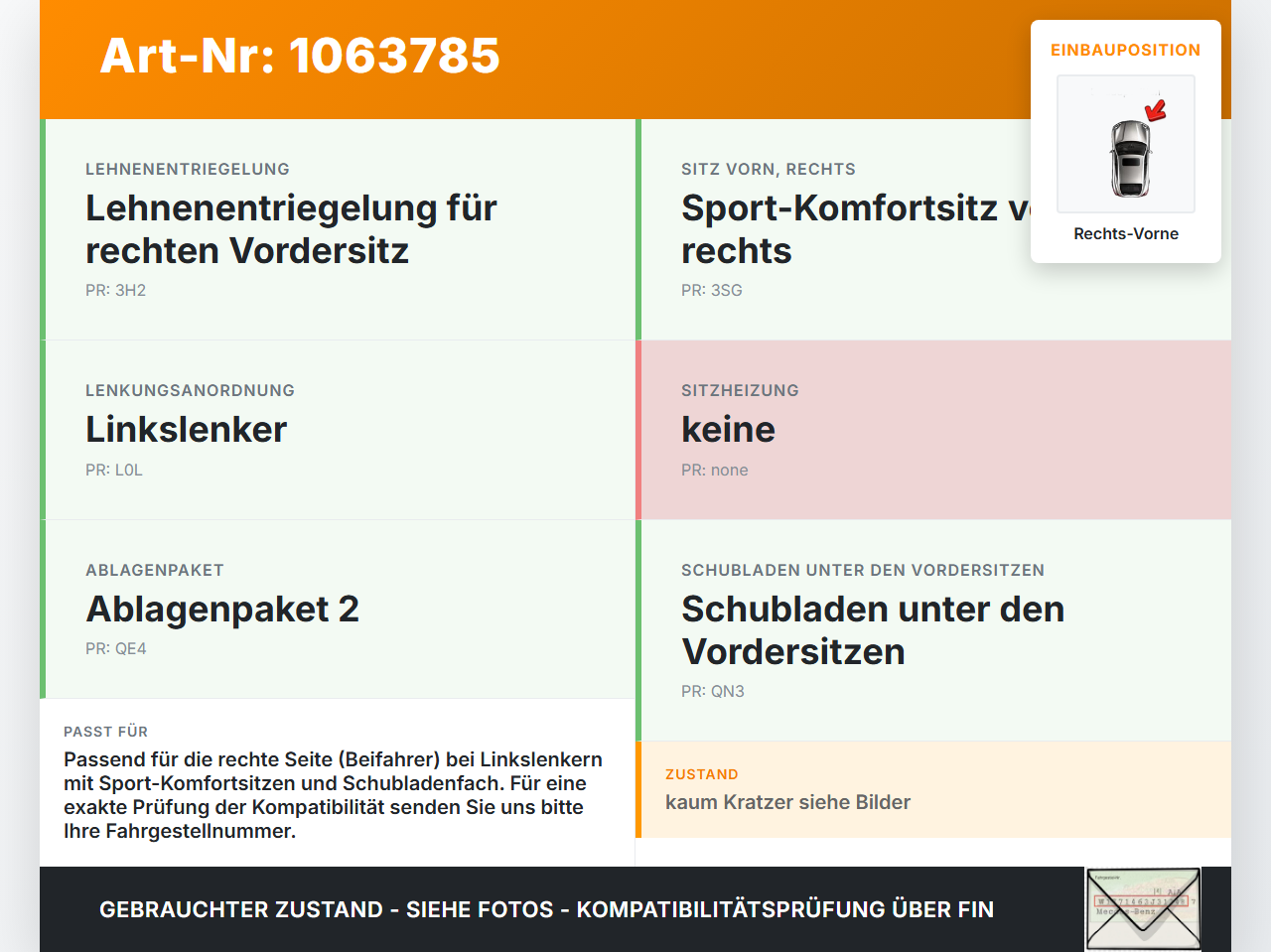Click the PR: 3SG code
This screenshot has width=1271, height=952.
click(712, 290)
